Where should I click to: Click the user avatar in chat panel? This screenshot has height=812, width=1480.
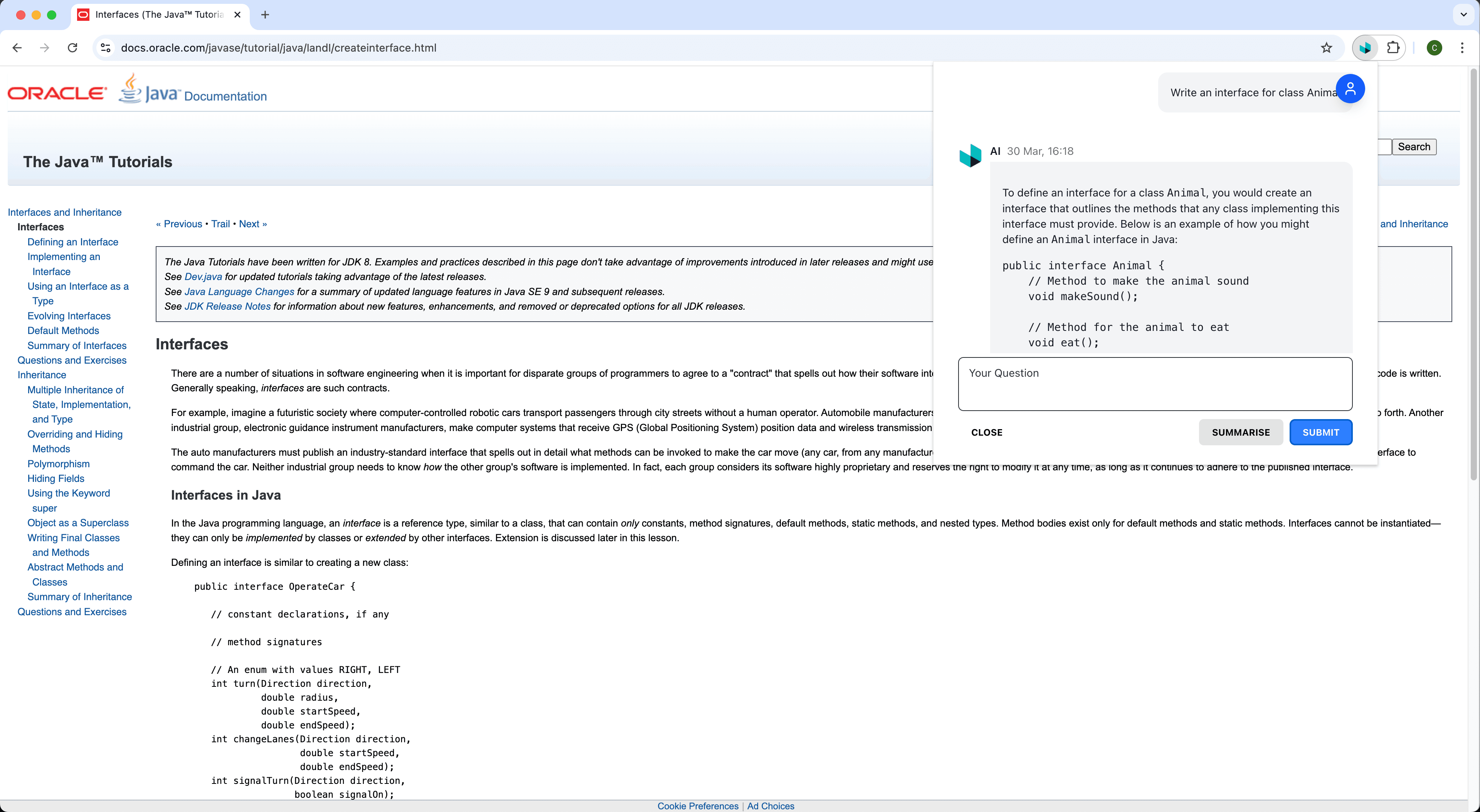(1350, 89)
